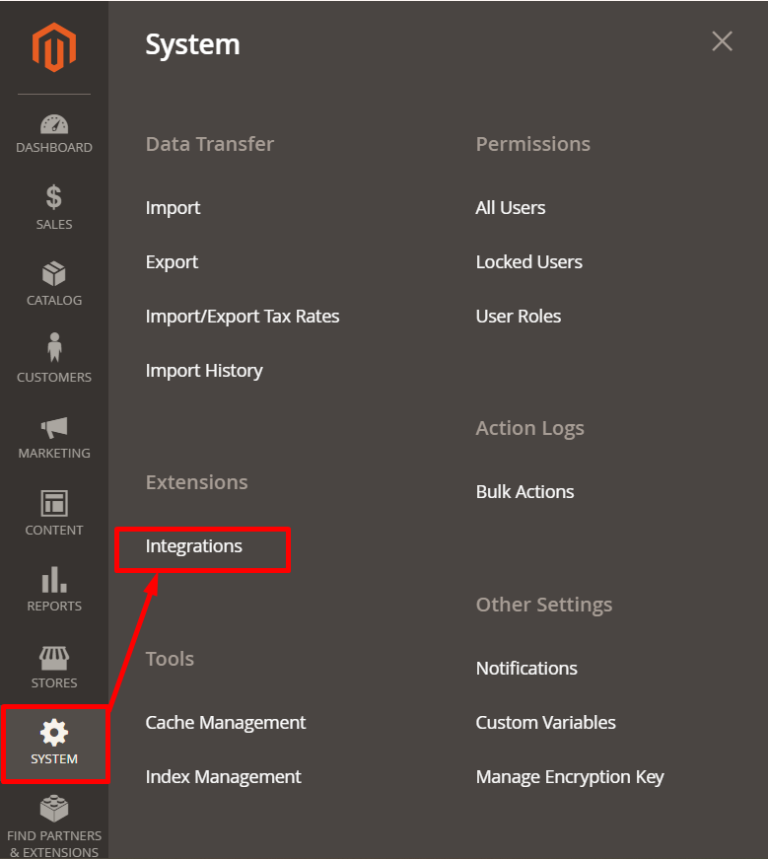The width and height of the screenshot is (768, 859).
Task: Open Index Management tools
Action: click(x=223, y=776)
